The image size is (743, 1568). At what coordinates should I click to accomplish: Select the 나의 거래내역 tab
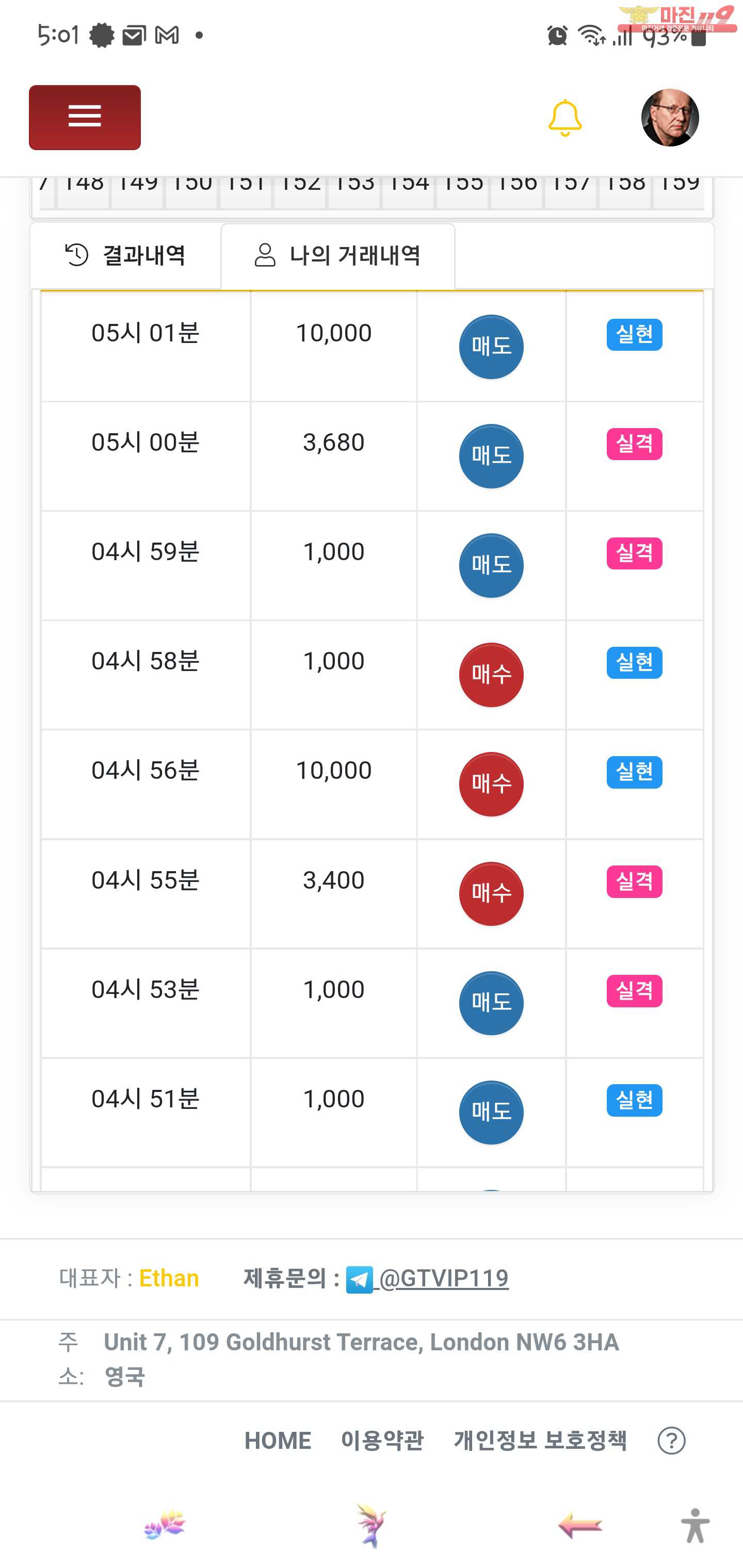click(x=338, y=256)
